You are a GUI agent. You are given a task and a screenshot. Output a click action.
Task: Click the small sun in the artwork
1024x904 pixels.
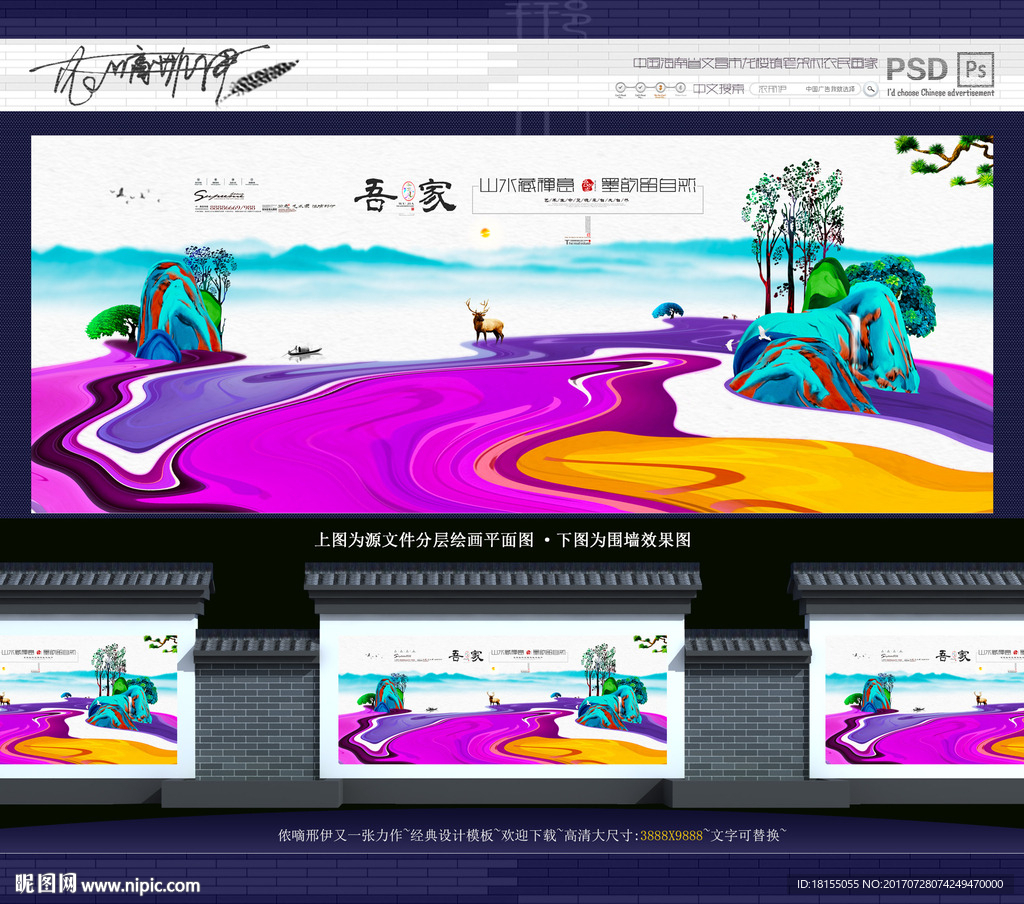[x=486, y=233]
